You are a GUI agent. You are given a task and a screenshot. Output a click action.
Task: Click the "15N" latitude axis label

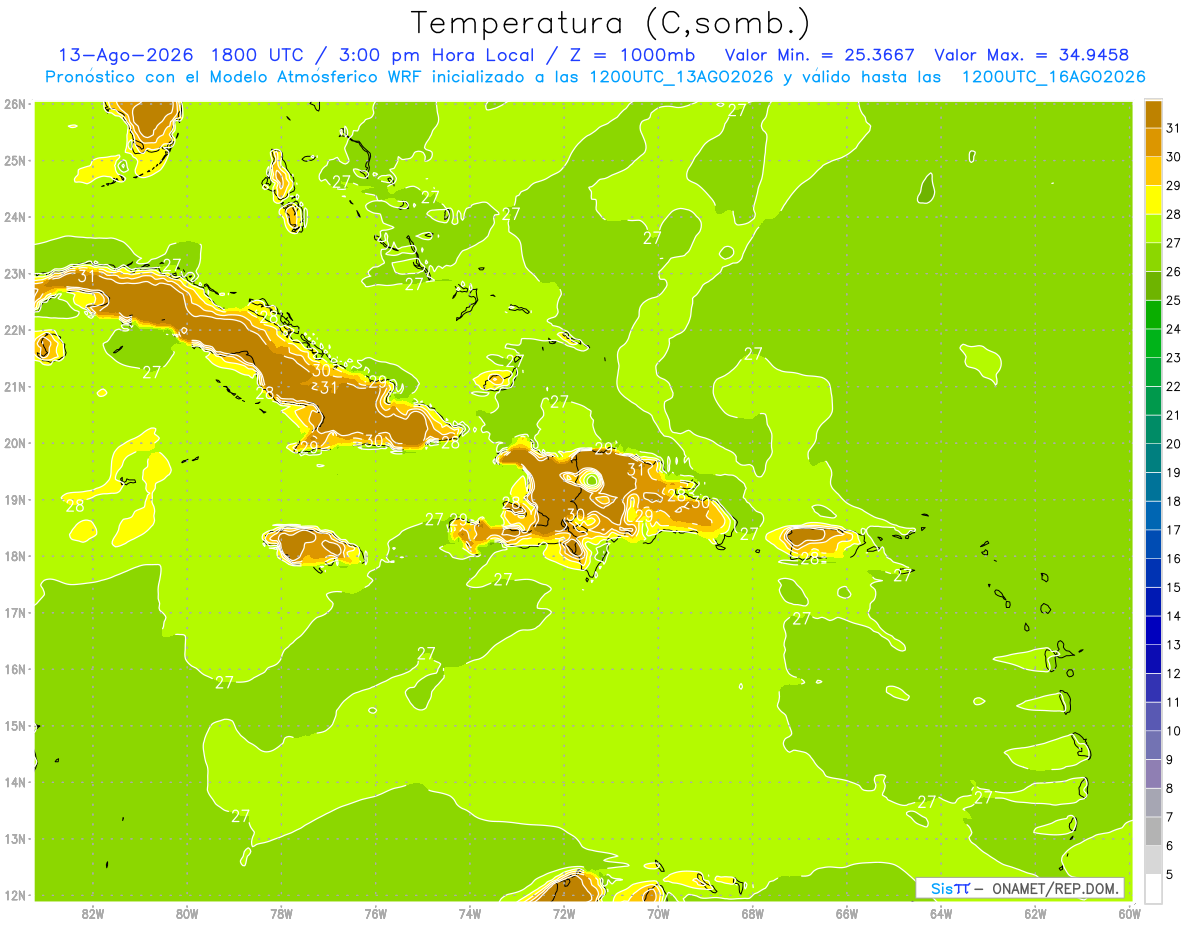tap(15, 726)
